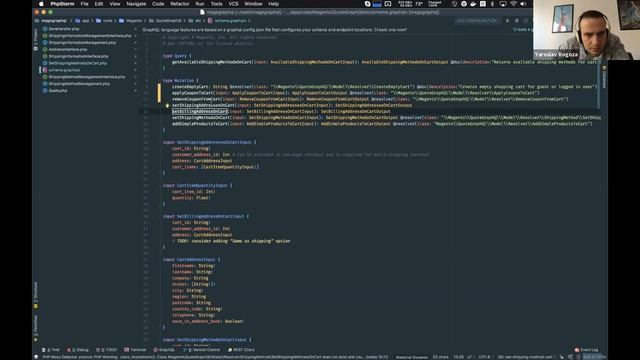Click the etc folder breadcrumb
This screenshot has height=360, width=640.
pos(195,20)
